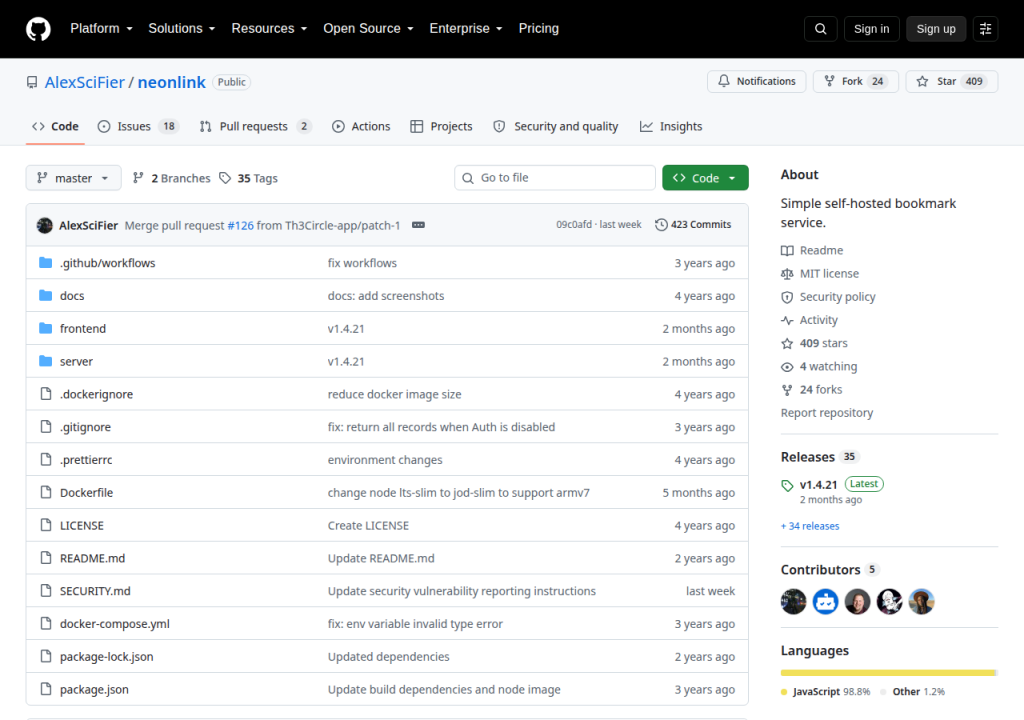View 35 Tags link
Viewport: 1024px width, 720px height.
pyautogui.click(x=249, y=178)
